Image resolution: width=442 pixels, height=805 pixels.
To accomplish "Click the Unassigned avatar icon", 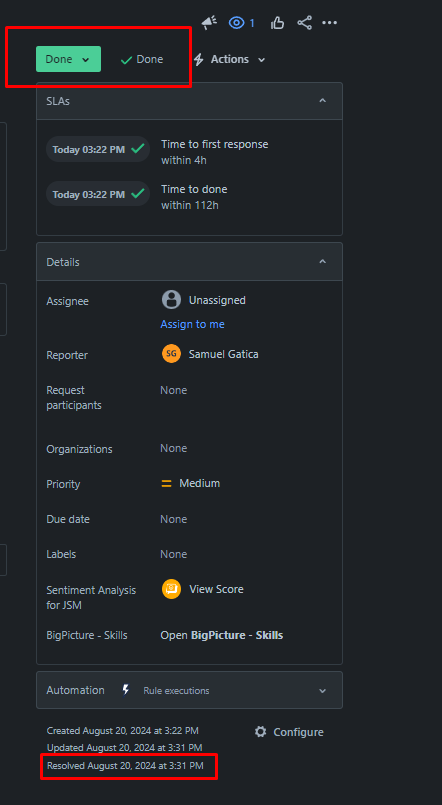I will tap(171, 300).
